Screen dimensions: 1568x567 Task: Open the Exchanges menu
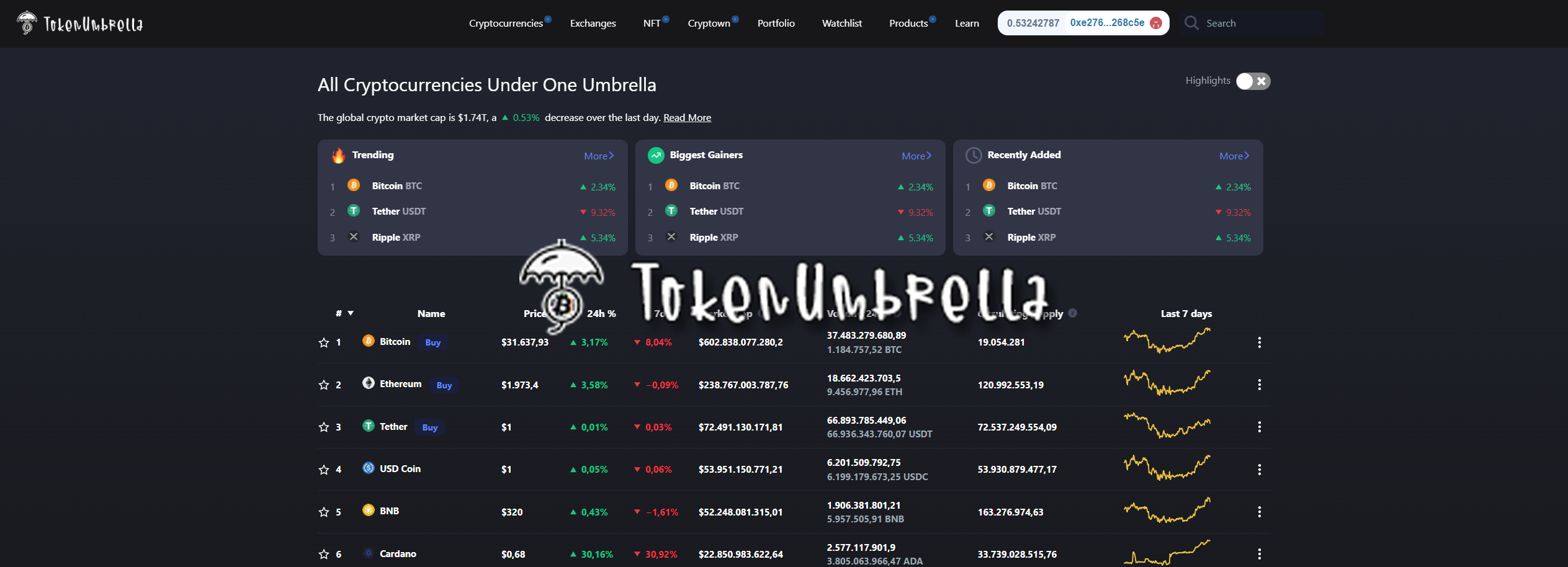coord(593,23)
